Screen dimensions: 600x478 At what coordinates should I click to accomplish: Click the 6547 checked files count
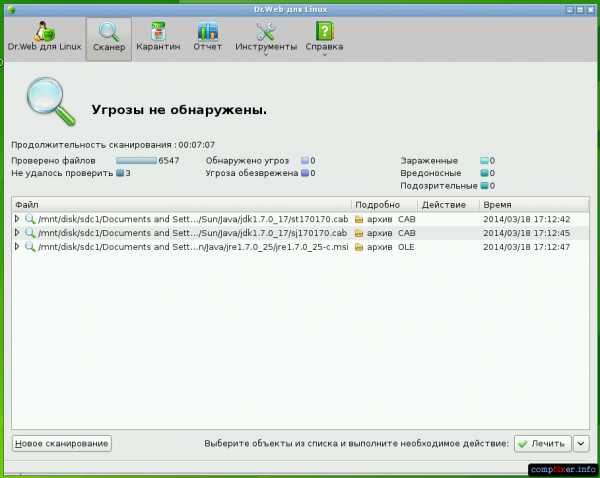pos(169,160)
